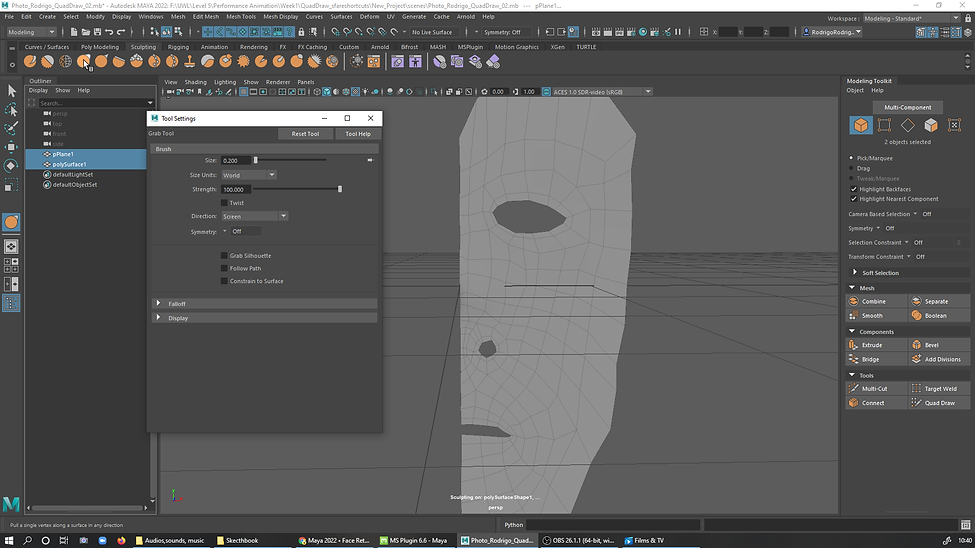Uncheck Highlight Backfaces
975x548 pixels.
854,189
